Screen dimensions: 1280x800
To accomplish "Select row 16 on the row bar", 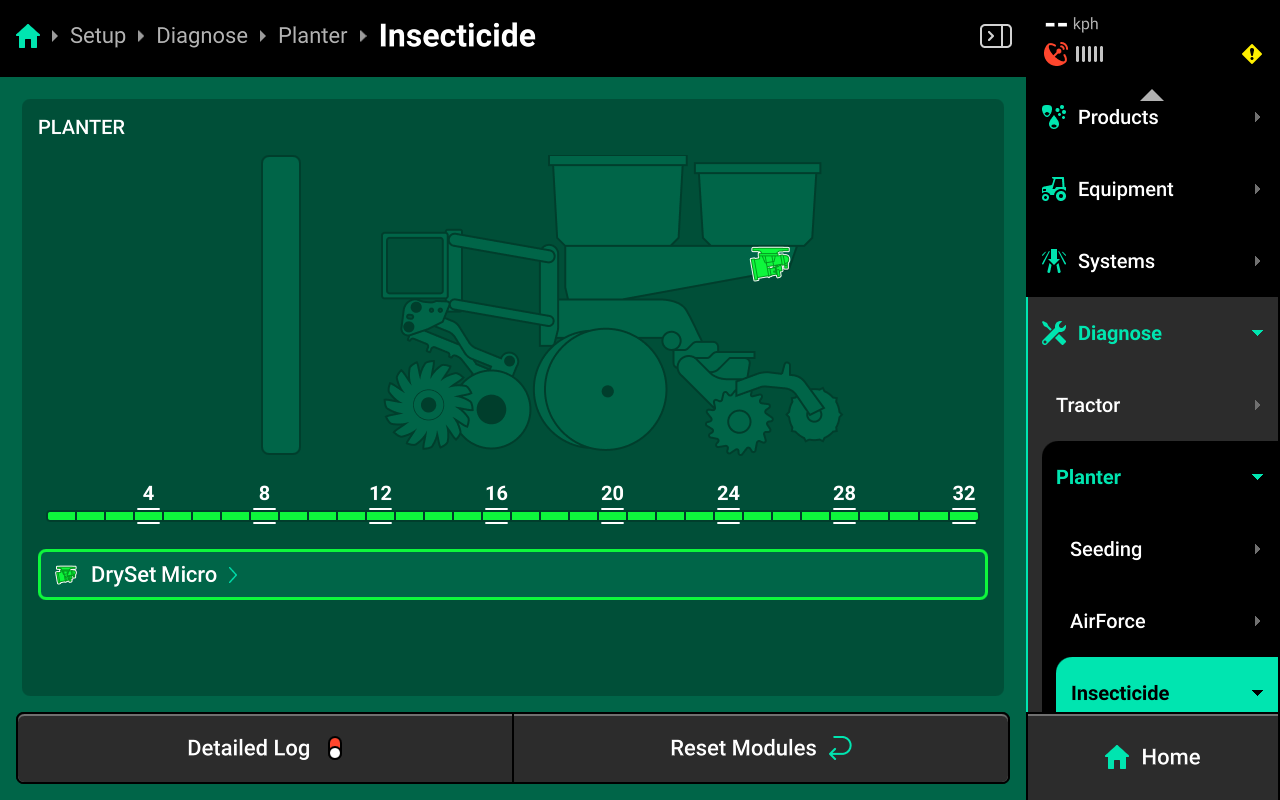I will tap(496, 516).
